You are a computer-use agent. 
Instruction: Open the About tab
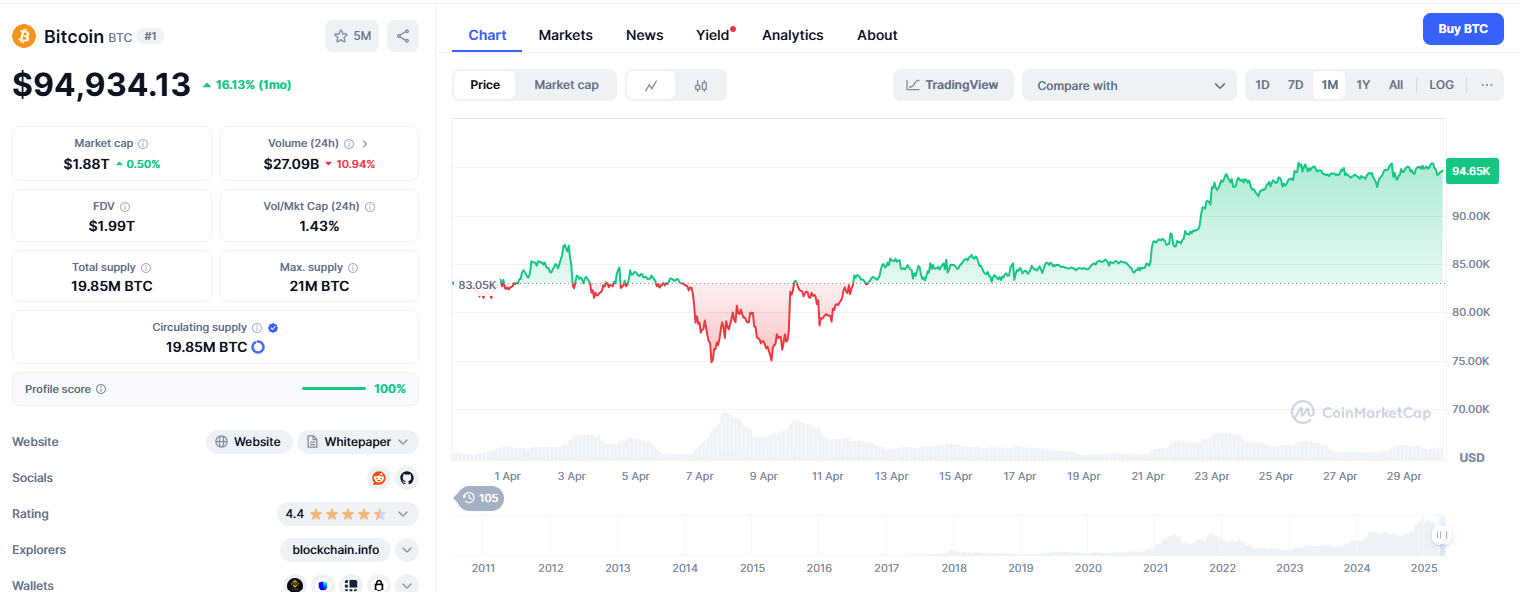877,35
